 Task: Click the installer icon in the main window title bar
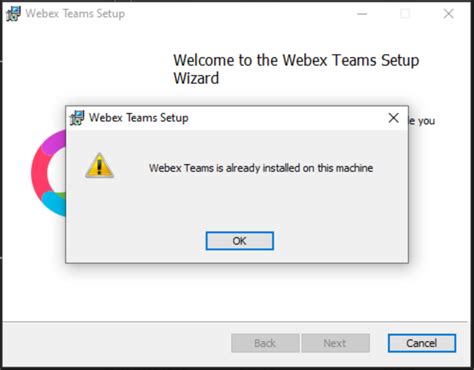[13, 14]
